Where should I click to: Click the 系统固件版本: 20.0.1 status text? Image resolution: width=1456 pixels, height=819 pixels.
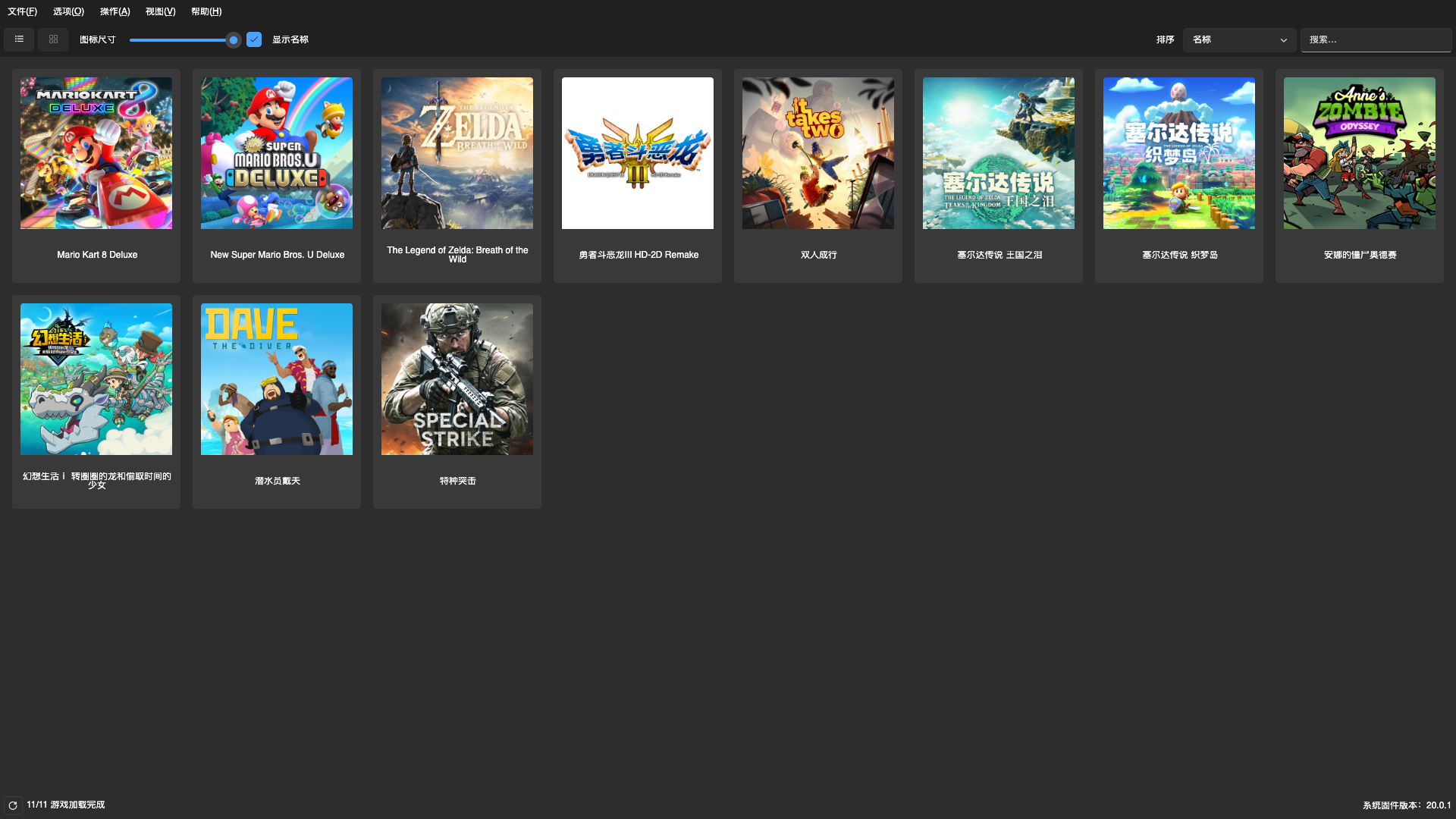click(x=1407, y=805)
